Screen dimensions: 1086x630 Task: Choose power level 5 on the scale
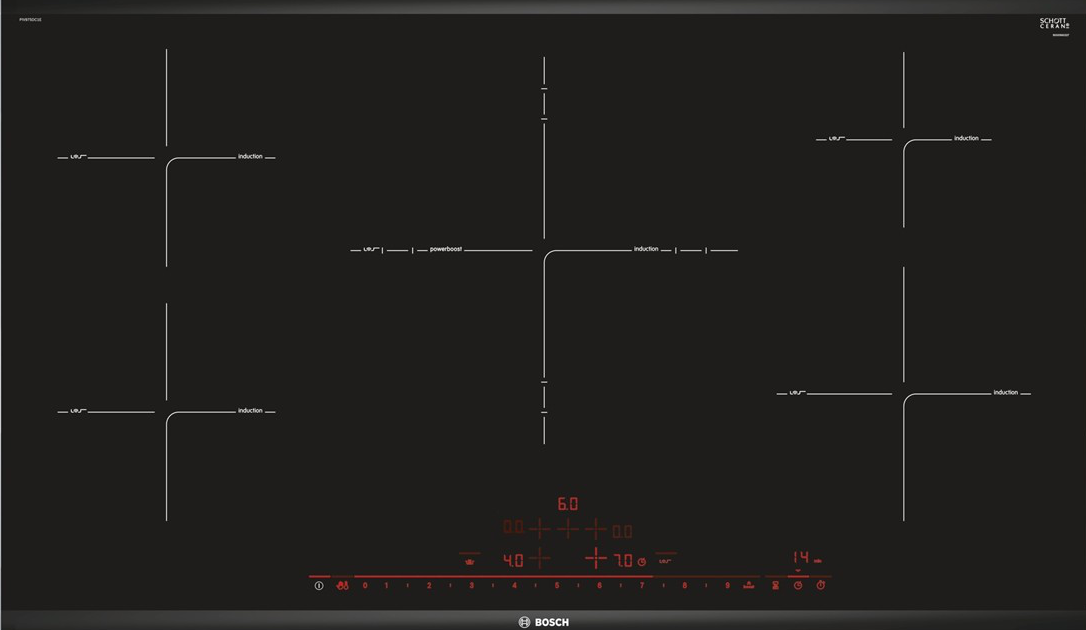point(557,586)
